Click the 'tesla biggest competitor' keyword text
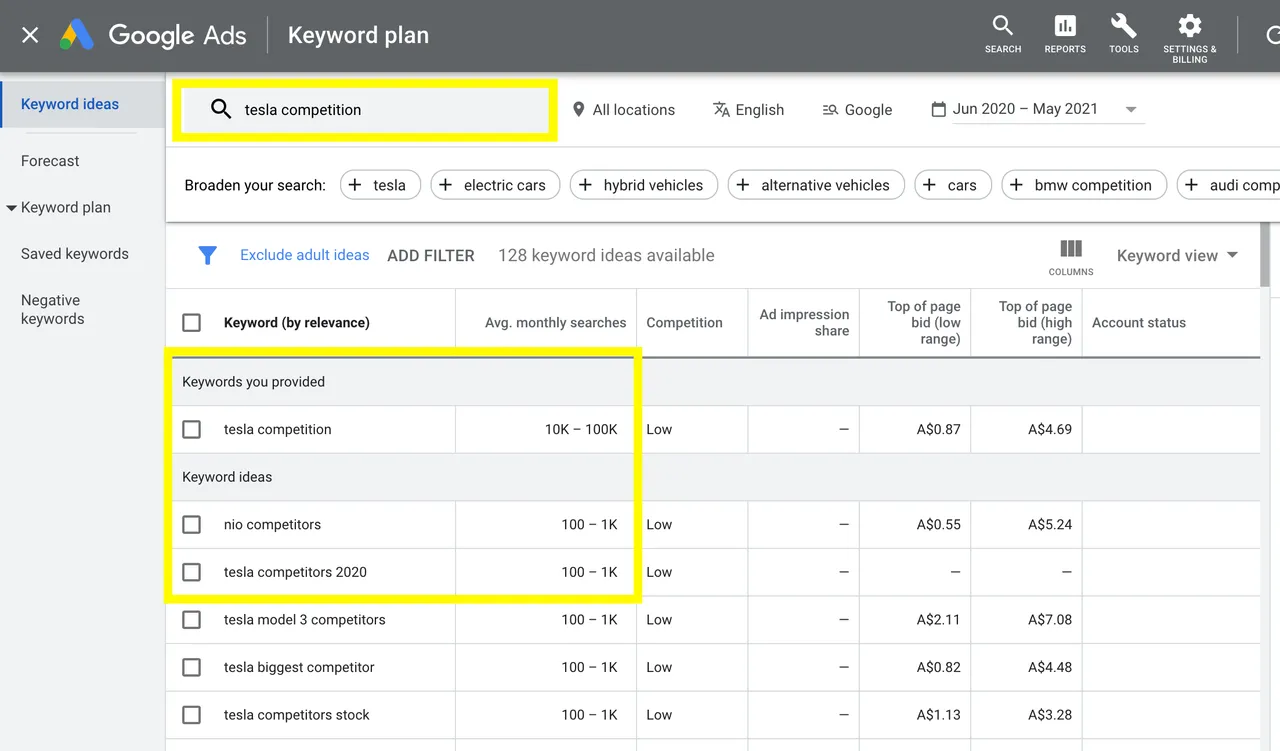Viewport: 1280px width, 751px height. coord(299,667)
